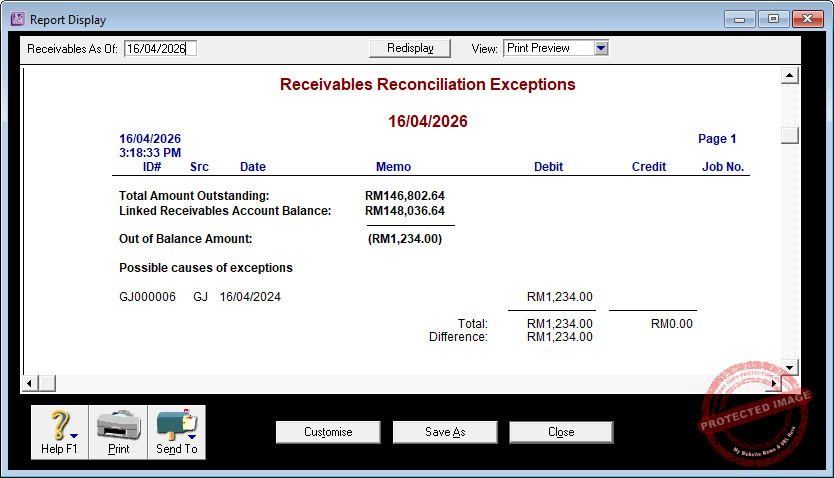
Task: Click the 16/04/2024 entry date
Action: click(250, 297)
